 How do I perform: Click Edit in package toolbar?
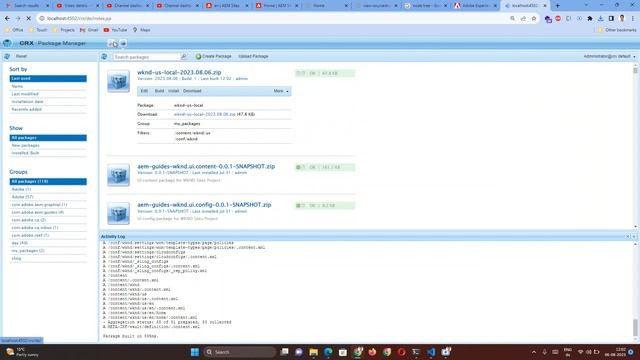pos(144,91)
